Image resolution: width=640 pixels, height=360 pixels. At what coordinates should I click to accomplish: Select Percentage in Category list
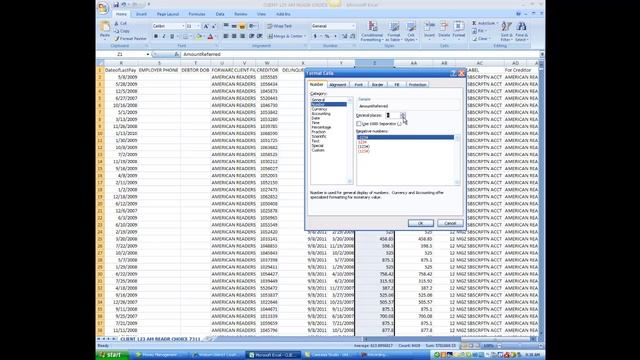click(321, 127)
